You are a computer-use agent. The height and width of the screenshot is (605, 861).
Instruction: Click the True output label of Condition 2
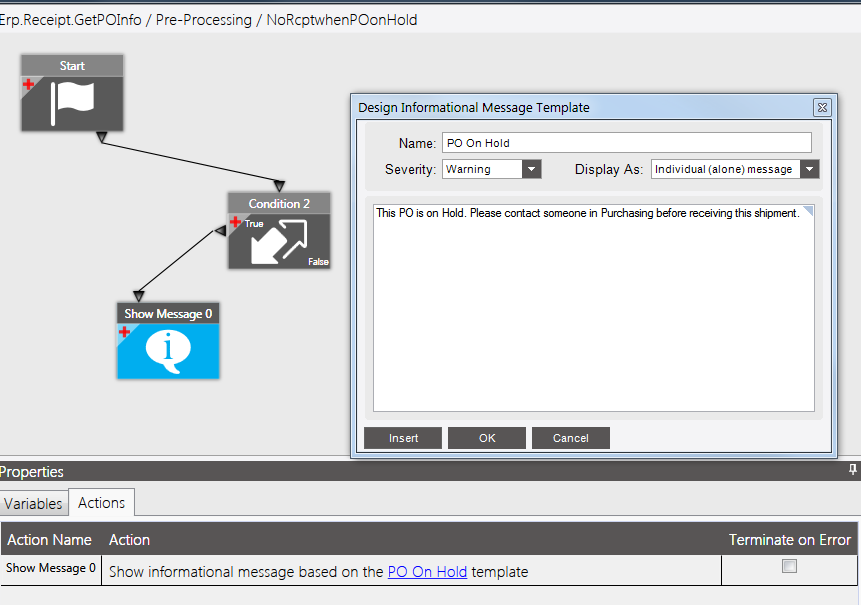coord(254,223)
